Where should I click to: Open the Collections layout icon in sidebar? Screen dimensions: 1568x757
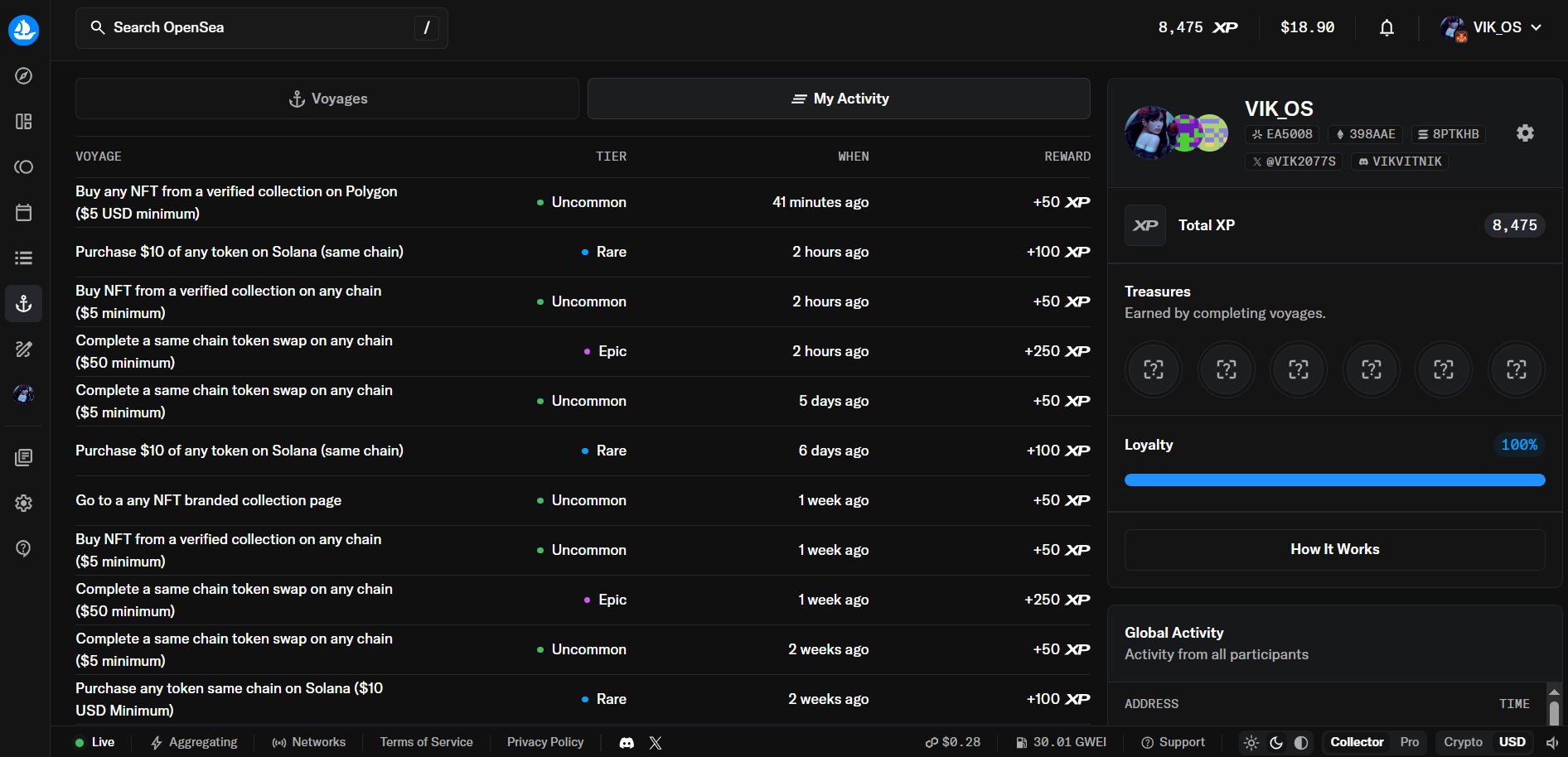coord(24,122)
